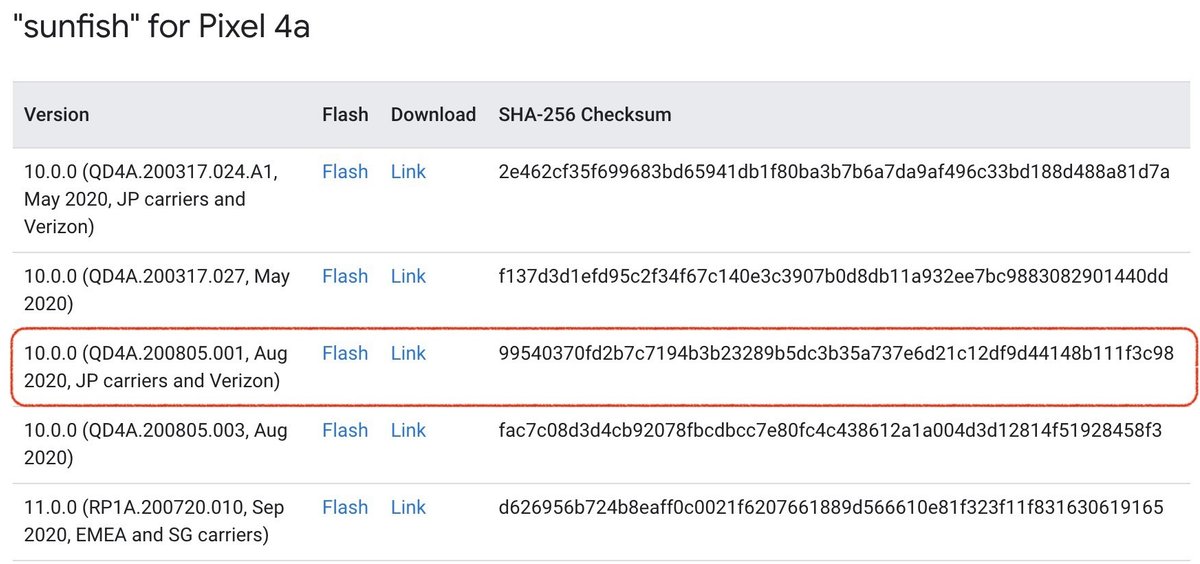
Task: Click the SHA-256 Checksum column header
Action: (x=585, y=114)
